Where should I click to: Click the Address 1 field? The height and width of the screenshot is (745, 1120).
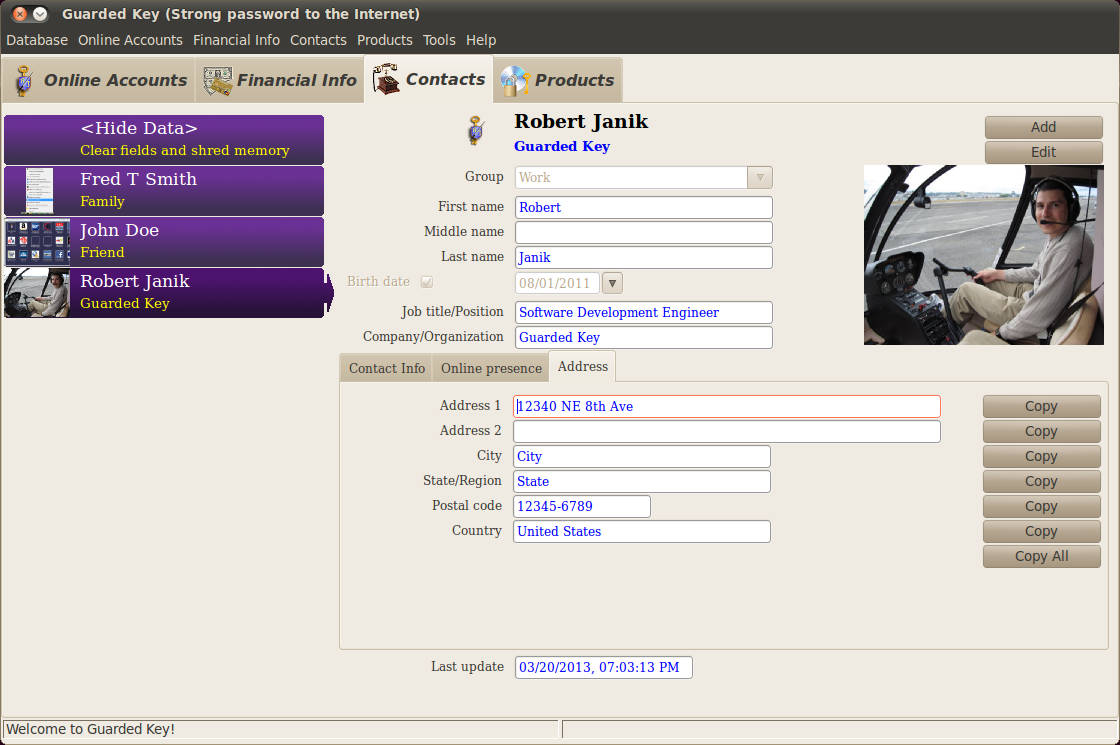727,406
